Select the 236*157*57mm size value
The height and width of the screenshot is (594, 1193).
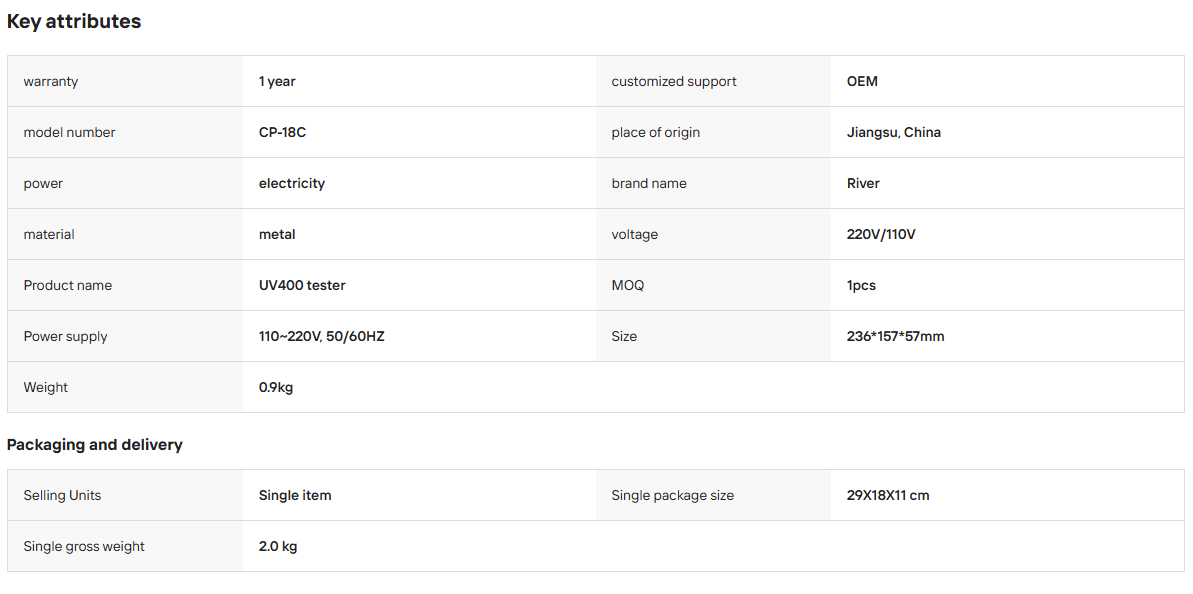[x=895, y=336]
